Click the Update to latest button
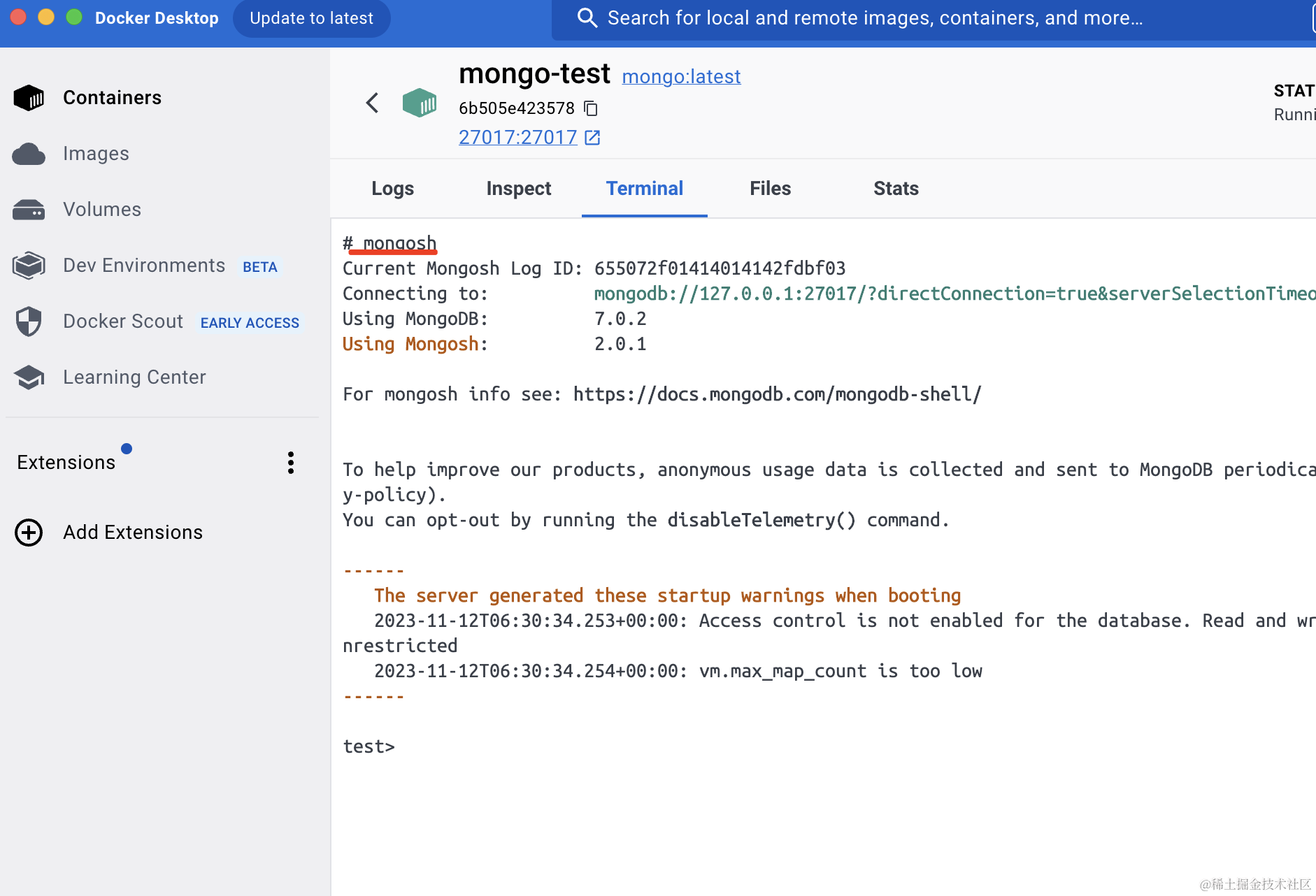The image size is (1316, 896). 311,18
